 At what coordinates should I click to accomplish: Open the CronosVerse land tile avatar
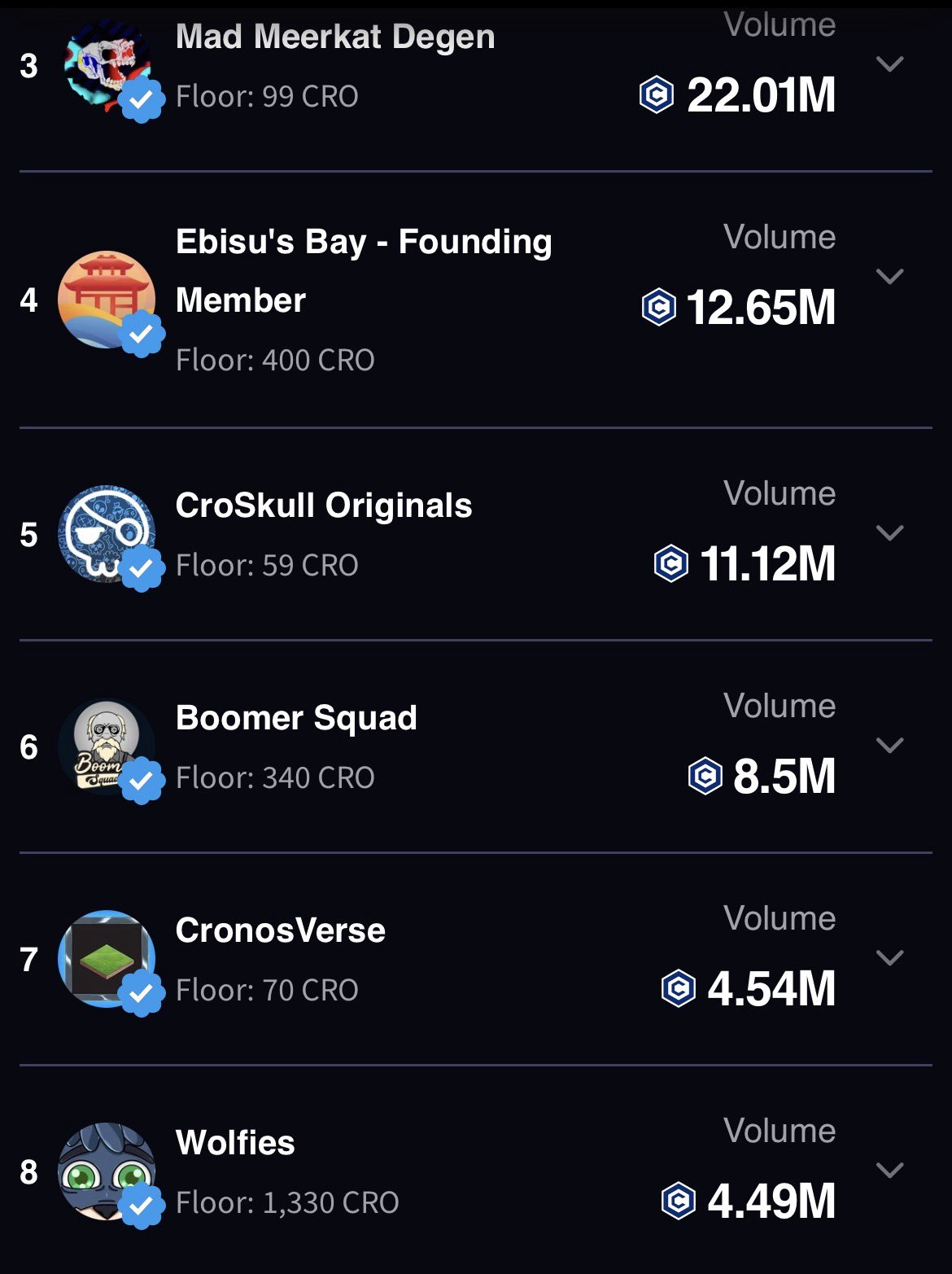[107, 959]
